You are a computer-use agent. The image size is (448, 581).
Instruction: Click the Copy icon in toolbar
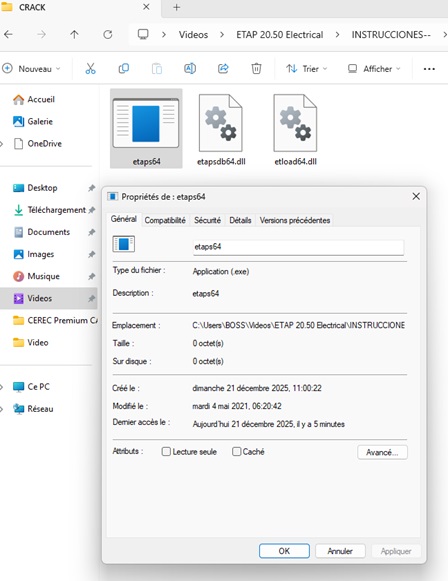123,69
